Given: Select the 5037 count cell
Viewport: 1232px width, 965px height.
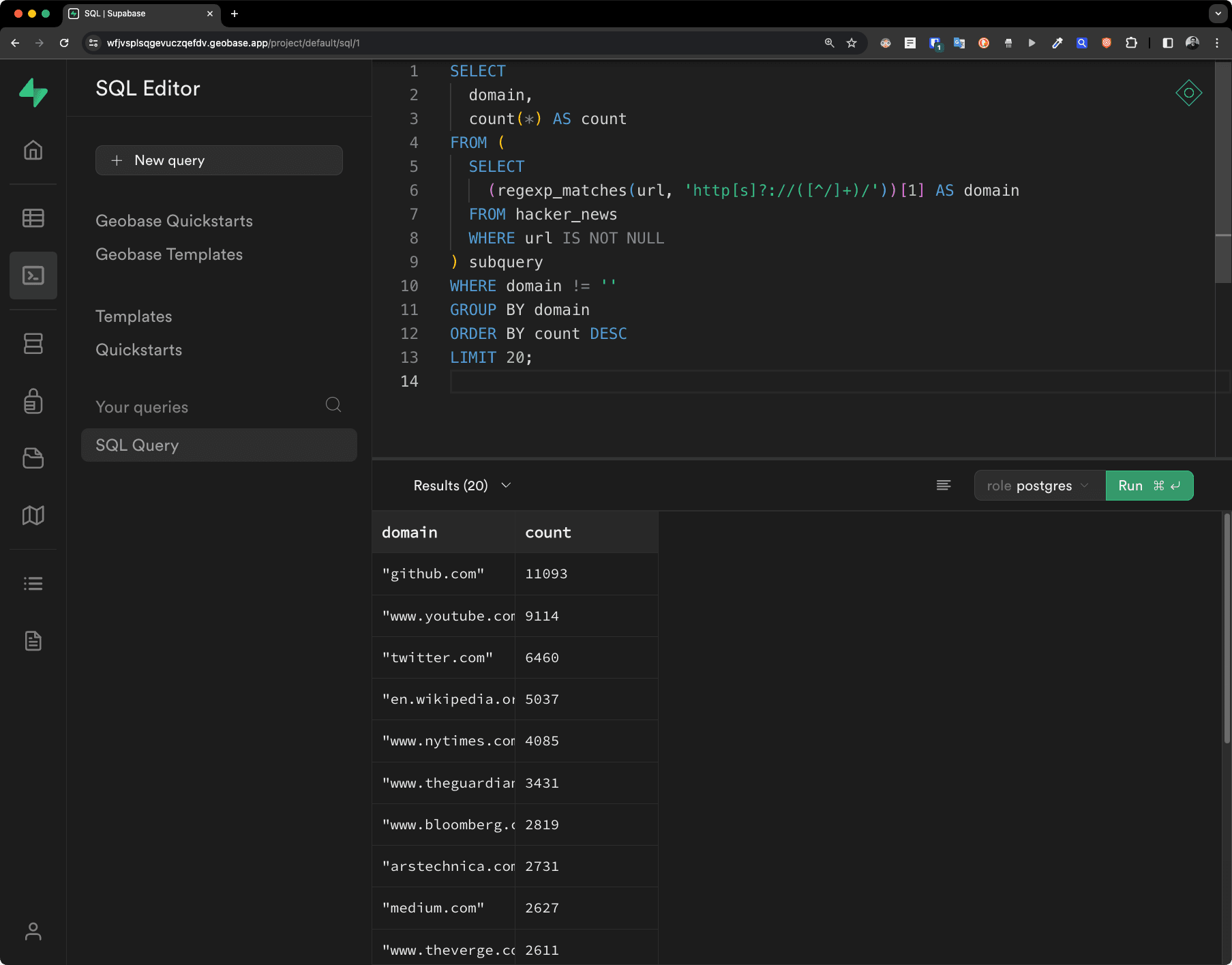Looking at the screenshot, I should click(x=586, y=699).
